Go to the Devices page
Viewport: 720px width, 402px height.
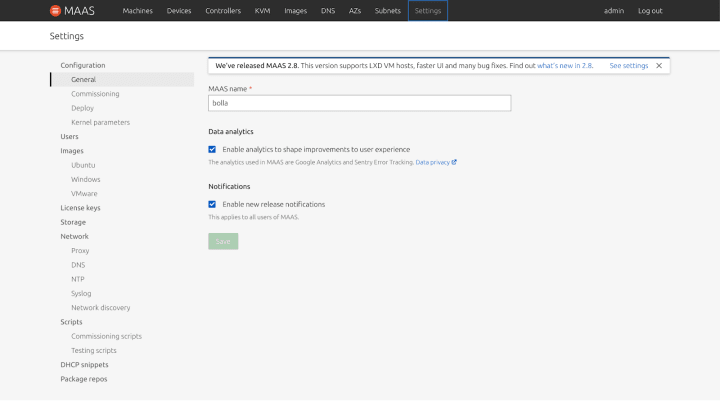click(x=179, y=11)
